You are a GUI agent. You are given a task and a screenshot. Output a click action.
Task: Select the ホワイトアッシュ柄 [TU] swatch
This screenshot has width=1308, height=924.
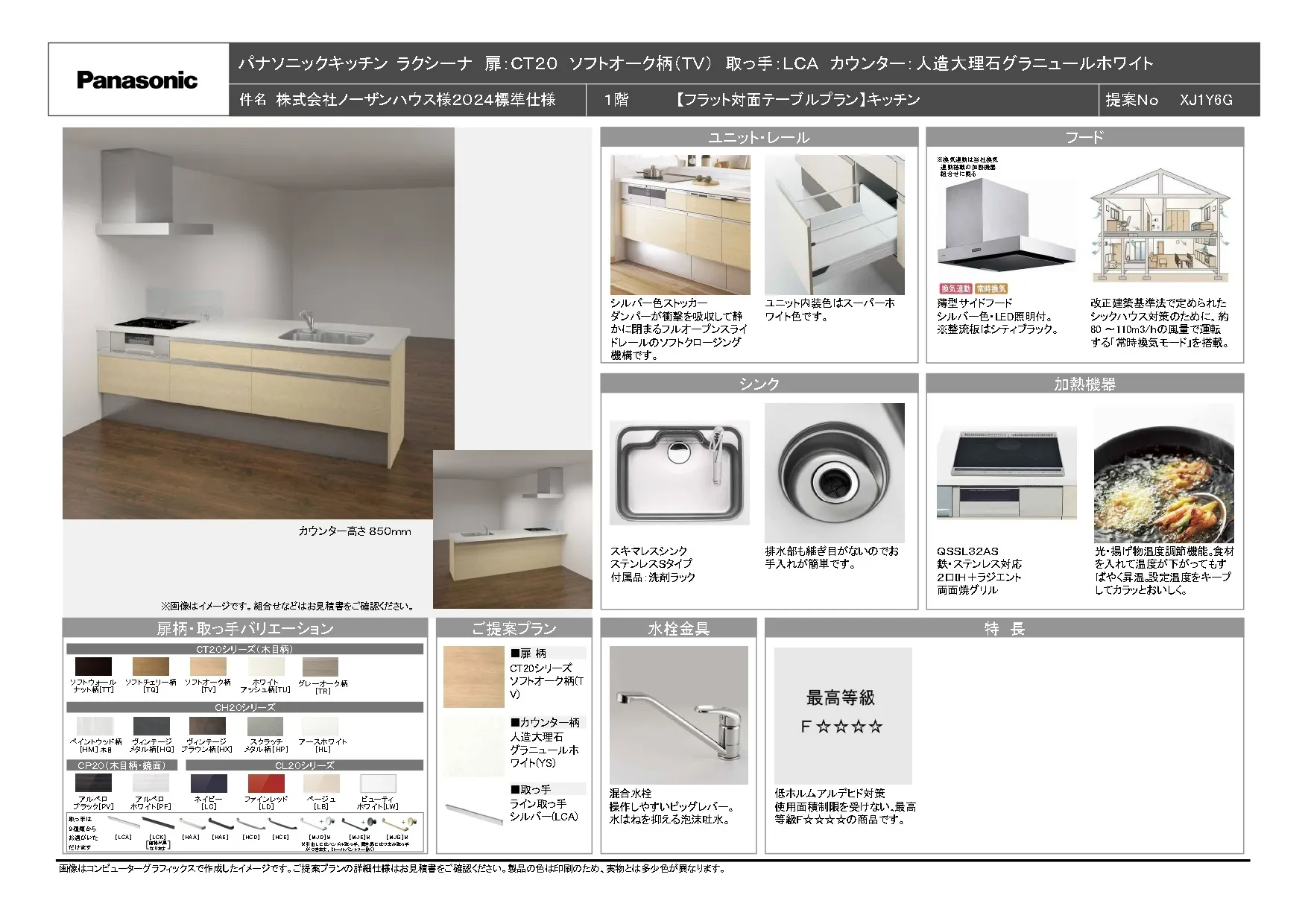[266, 666]
